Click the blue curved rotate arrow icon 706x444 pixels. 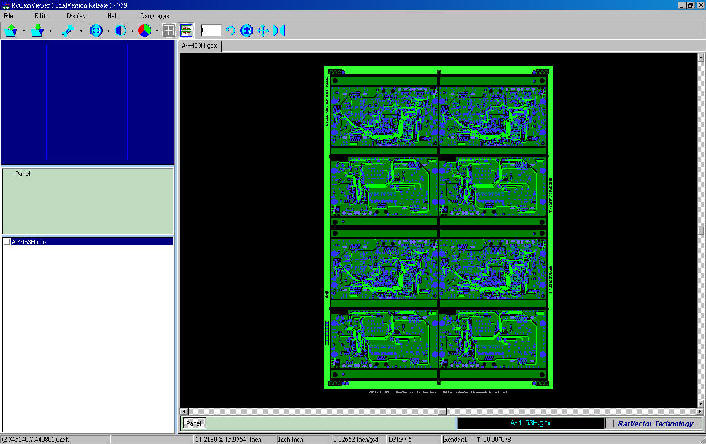tap(231, 31)
